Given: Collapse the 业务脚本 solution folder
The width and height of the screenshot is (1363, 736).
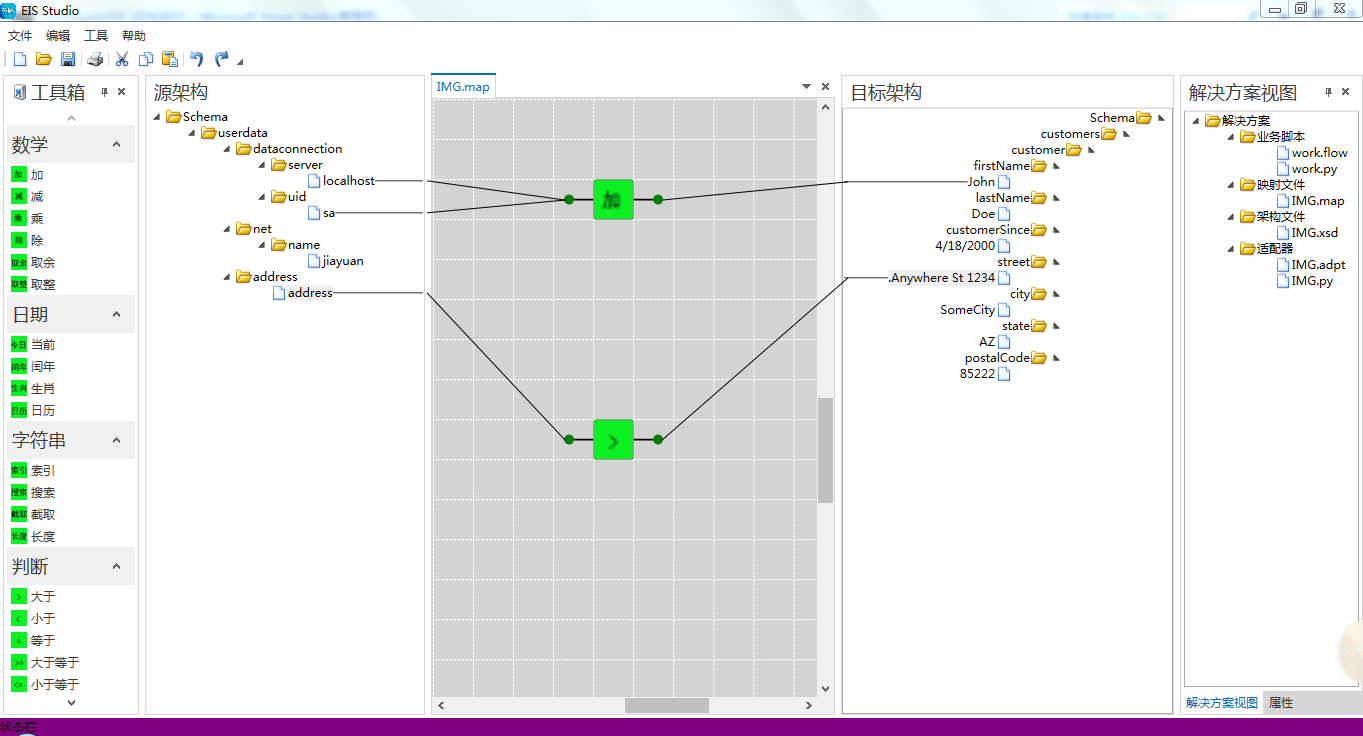Looking at the screenshot, I should (x=1231, y=137).
